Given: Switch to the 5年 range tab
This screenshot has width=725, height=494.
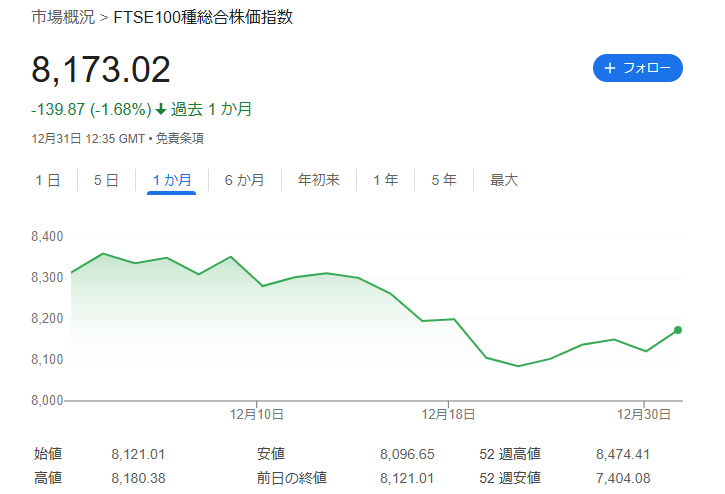Looking at the screenshot, I should tap(444, 180).
